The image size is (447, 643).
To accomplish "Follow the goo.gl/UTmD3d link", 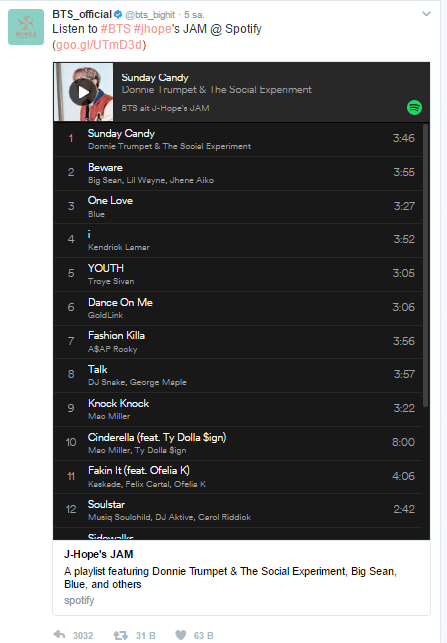I will (99, 45).
